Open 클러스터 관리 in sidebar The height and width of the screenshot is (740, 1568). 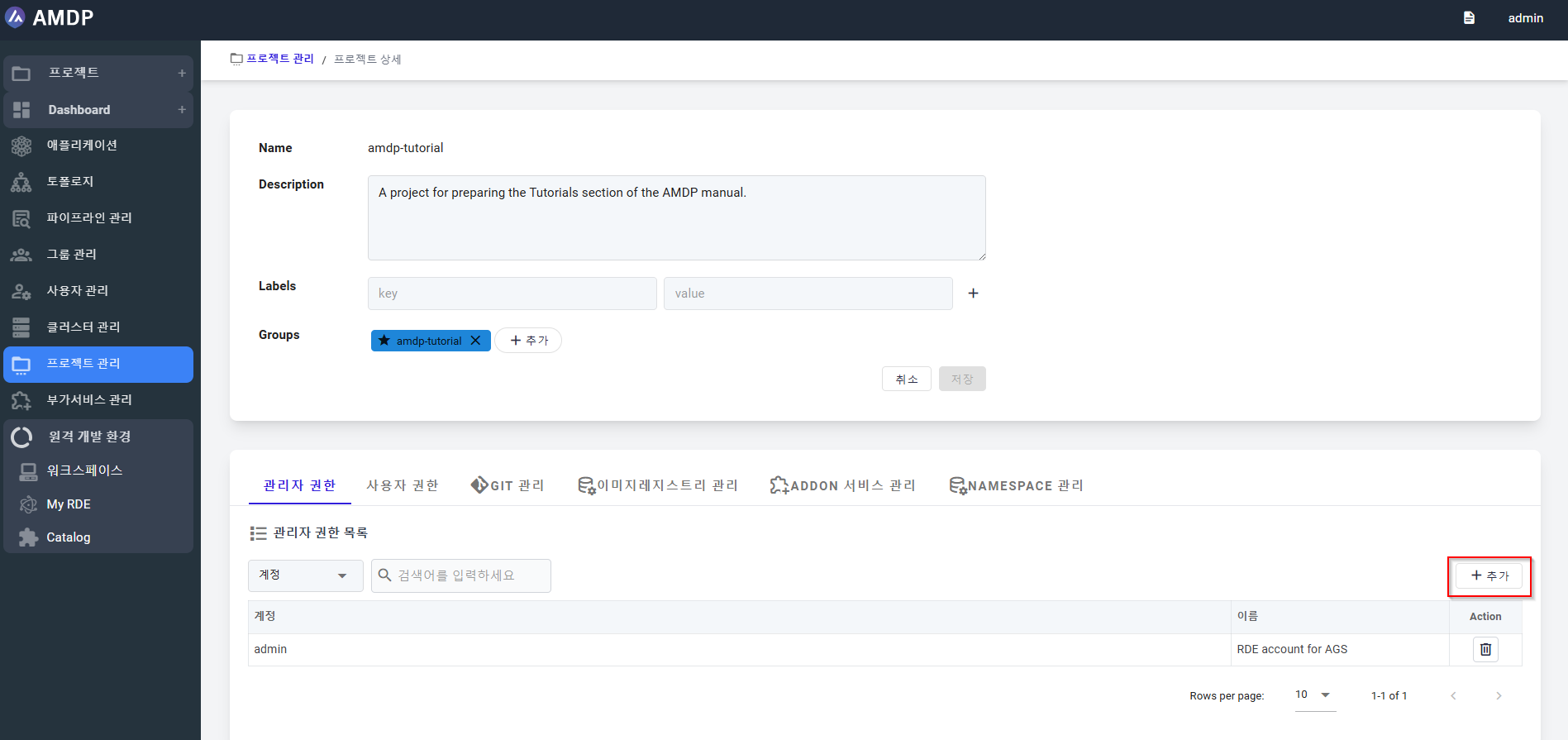(x=98, y=327)
